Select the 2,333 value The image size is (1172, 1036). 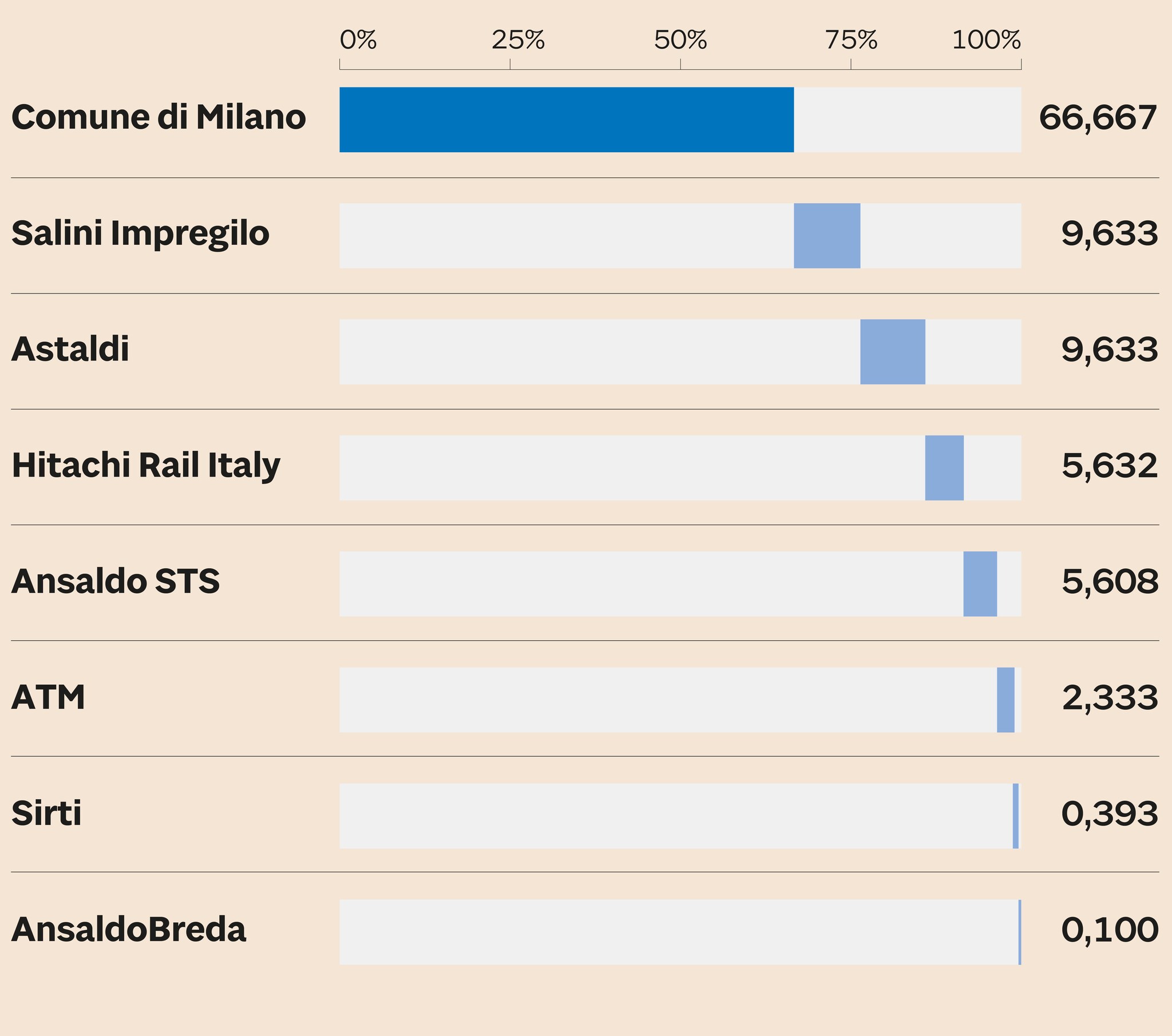[1110, 699]
